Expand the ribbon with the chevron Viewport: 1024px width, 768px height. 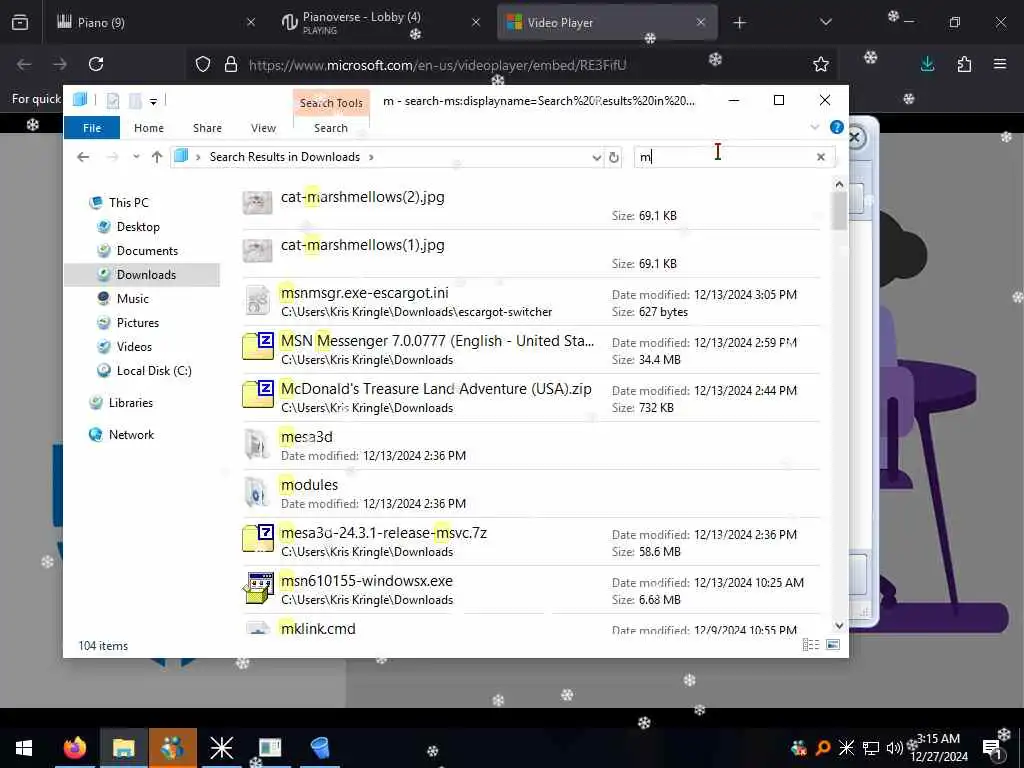click(815, 127)
